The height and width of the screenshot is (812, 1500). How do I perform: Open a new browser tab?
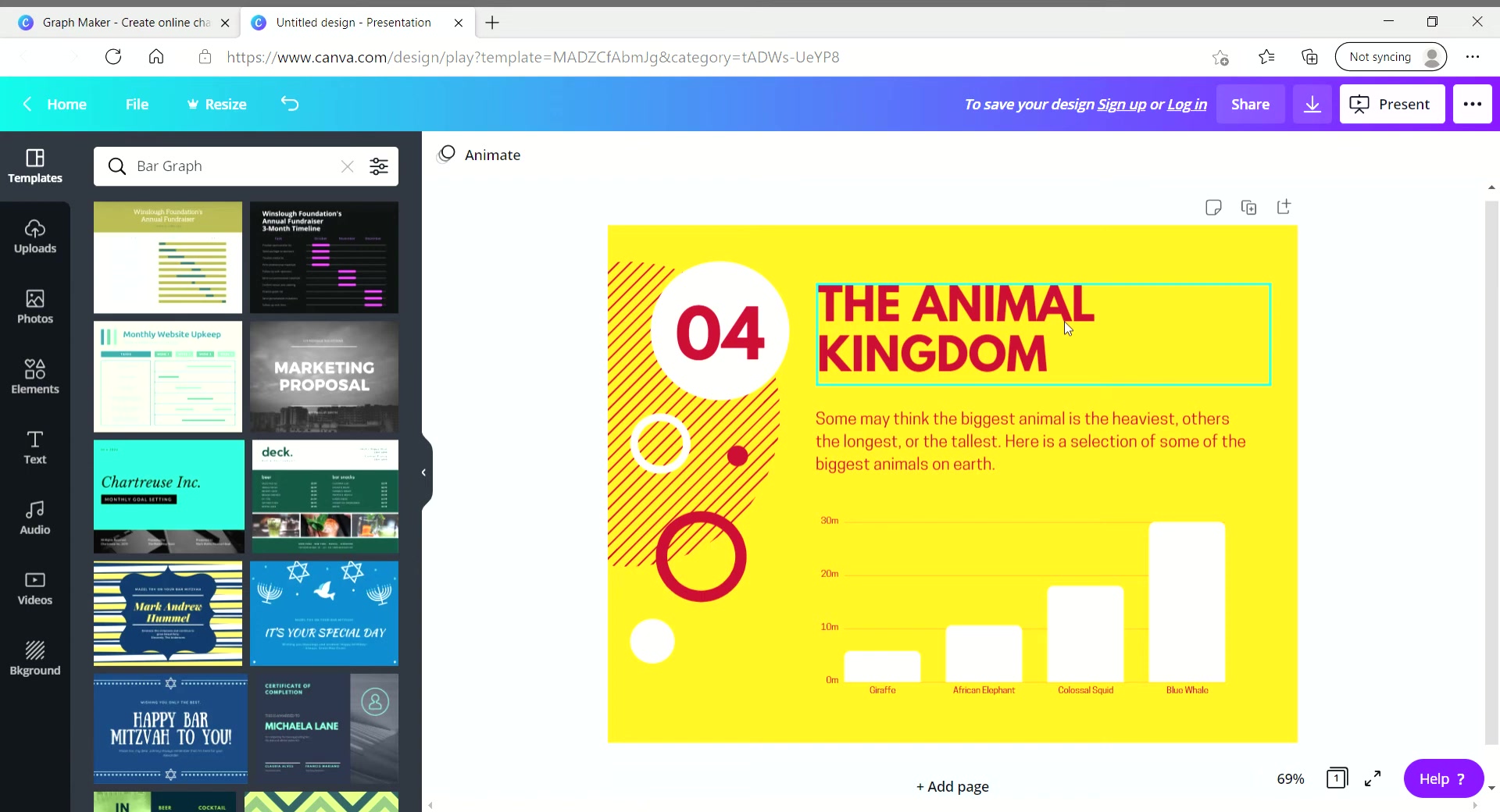492,23
